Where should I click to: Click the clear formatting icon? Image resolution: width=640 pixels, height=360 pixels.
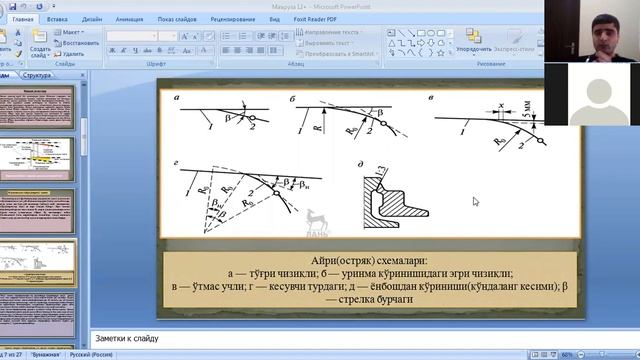pyautogui.click(x=209, y=36)
